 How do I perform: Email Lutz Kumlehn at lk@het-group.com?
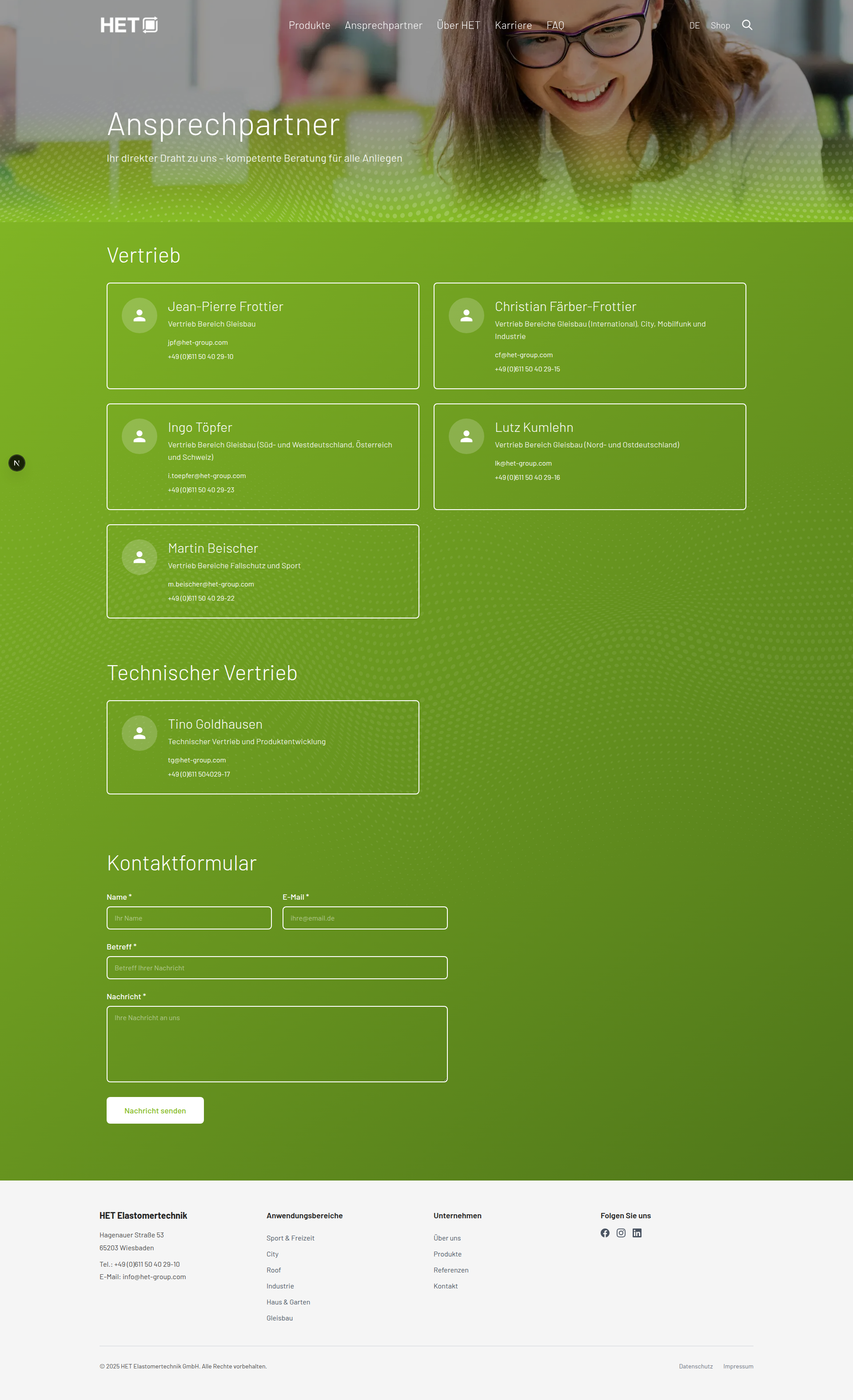coord(523,463)
